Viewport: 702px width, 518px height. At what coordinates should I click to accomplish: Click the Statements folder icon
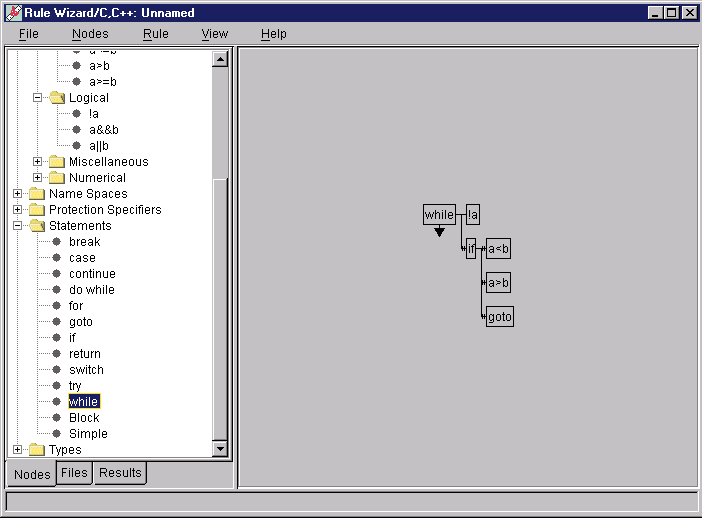(37, 226)
